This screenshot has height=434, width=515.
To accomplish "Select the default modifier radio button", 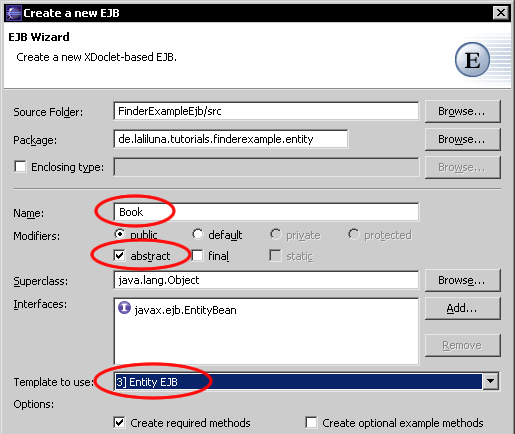I will point(197,234).
